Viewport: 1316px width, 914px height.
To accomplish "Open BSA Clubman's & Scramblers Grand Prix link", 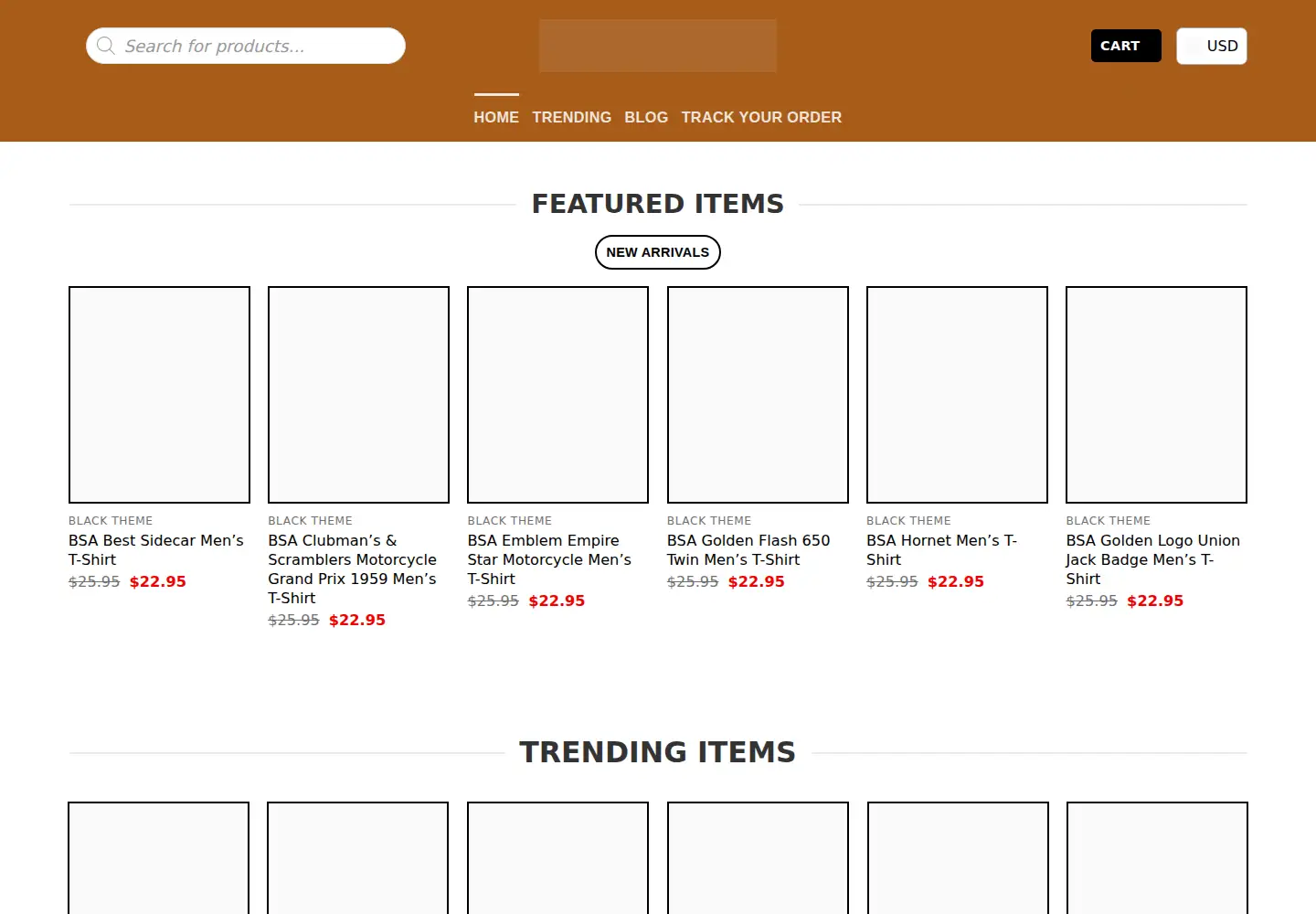I will click(353, 569).
